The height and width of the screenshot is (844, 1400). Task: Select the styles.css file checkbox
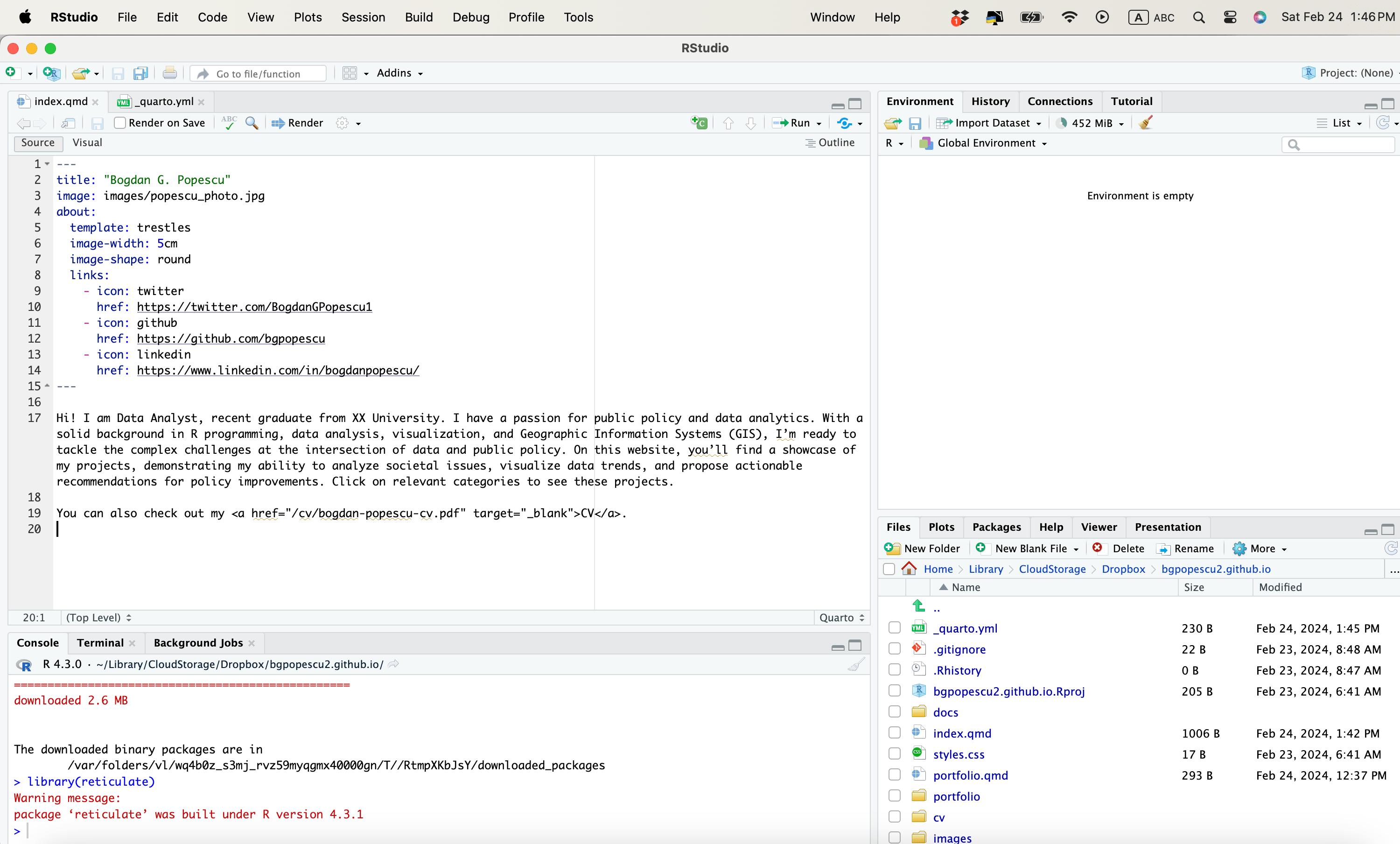tap(894, 754)
